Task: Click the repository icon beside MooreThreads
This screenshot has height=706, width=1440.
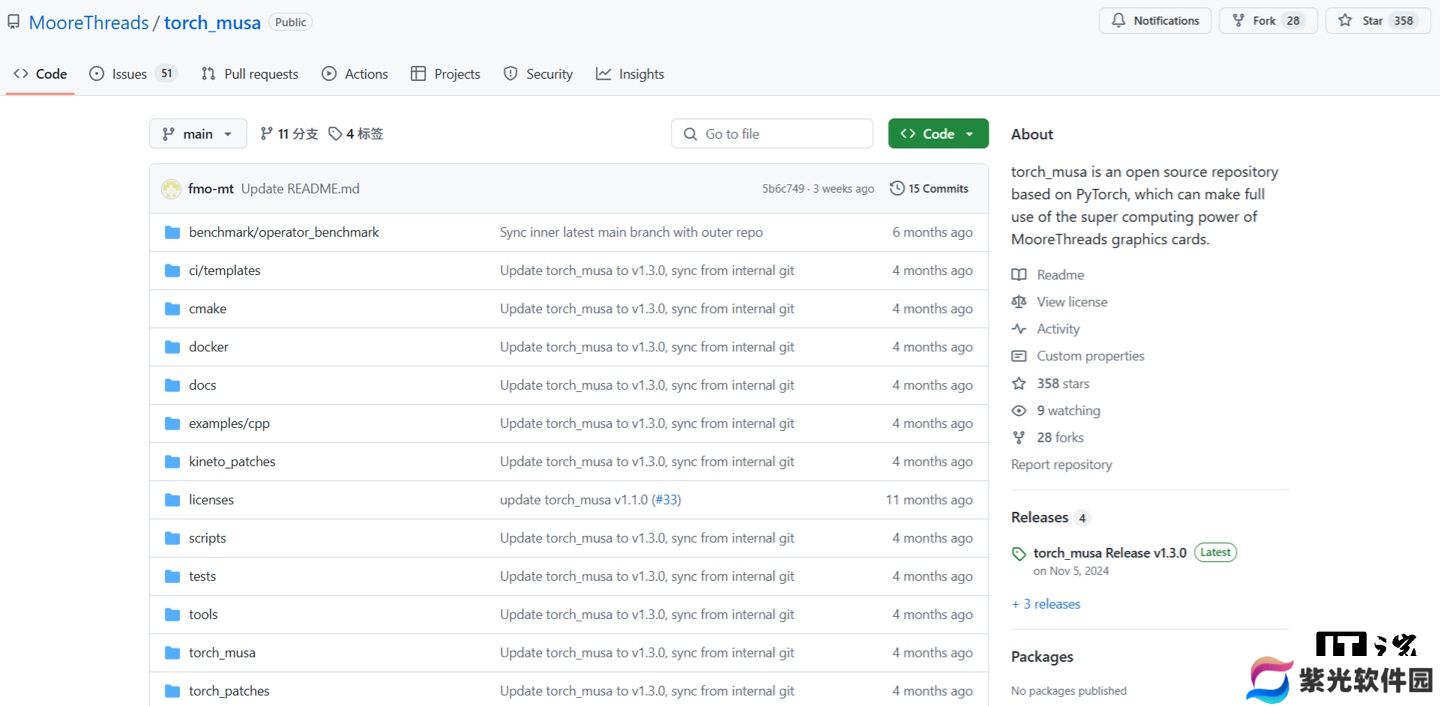Action: coord(13,22)
